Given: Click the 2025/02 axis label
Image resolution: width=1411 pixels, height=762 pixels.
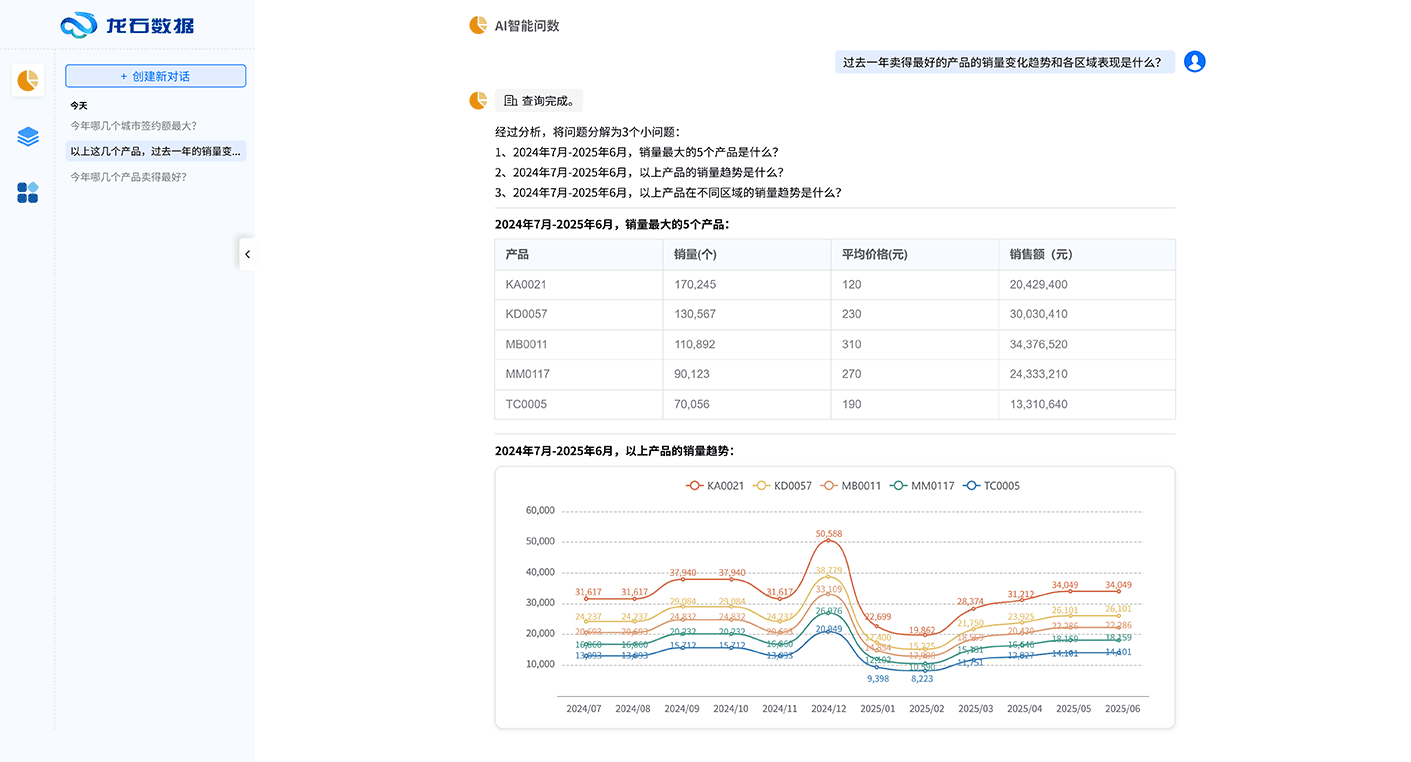Looking at the screenshot, I should tap(926, 708).
